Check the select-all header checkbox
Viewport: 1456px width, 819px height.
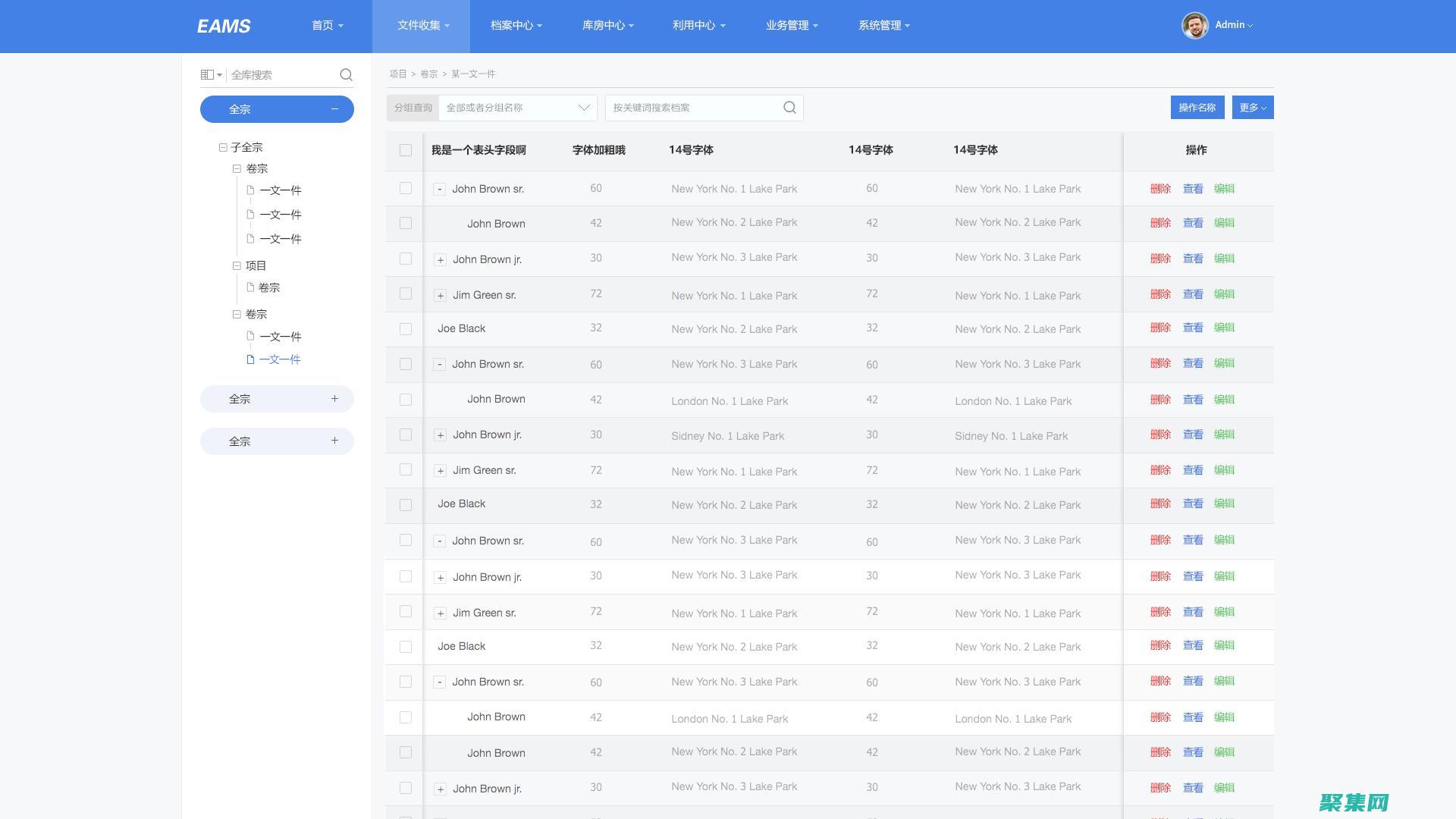pos(406,150)
